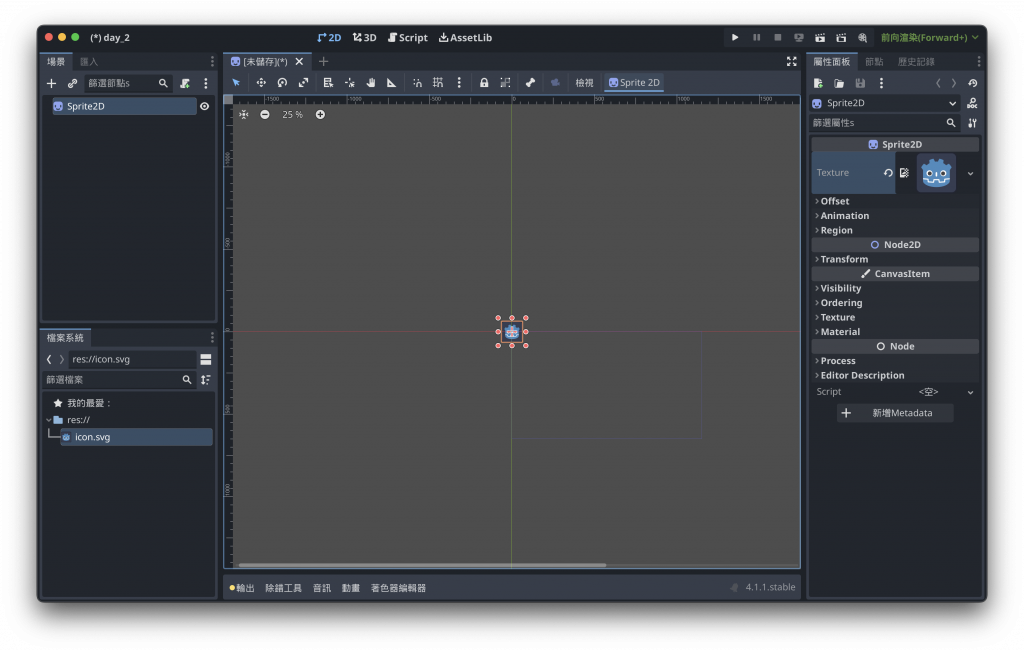This screenshot has height=651, width=1024.
Task: Select Sprite2D node in scene tree
Action: (124, 106)
